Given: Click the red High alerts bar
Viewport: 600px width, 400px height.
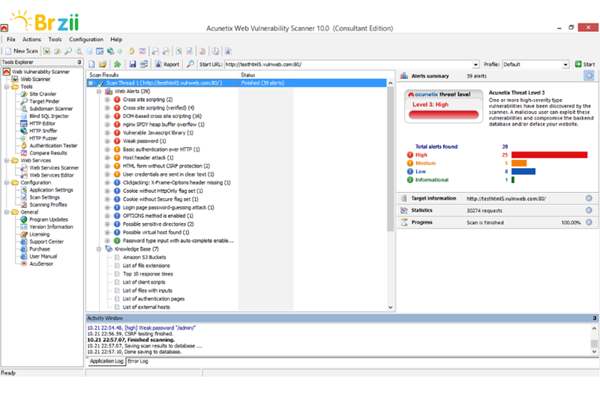Looking at the screenshot, I should tap(549, 155).
